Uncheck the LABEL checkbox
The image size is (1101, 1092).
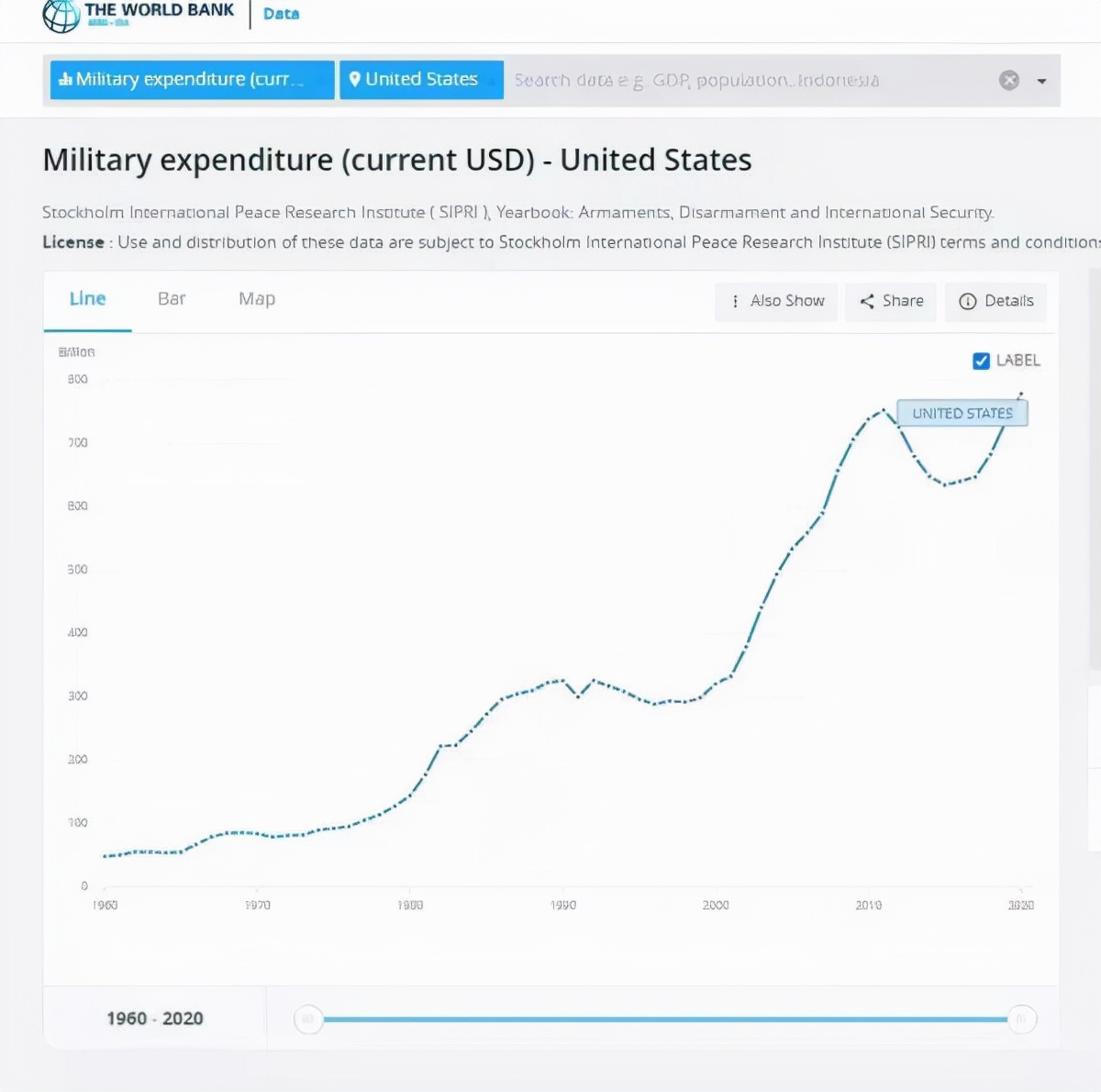(981, 361)
